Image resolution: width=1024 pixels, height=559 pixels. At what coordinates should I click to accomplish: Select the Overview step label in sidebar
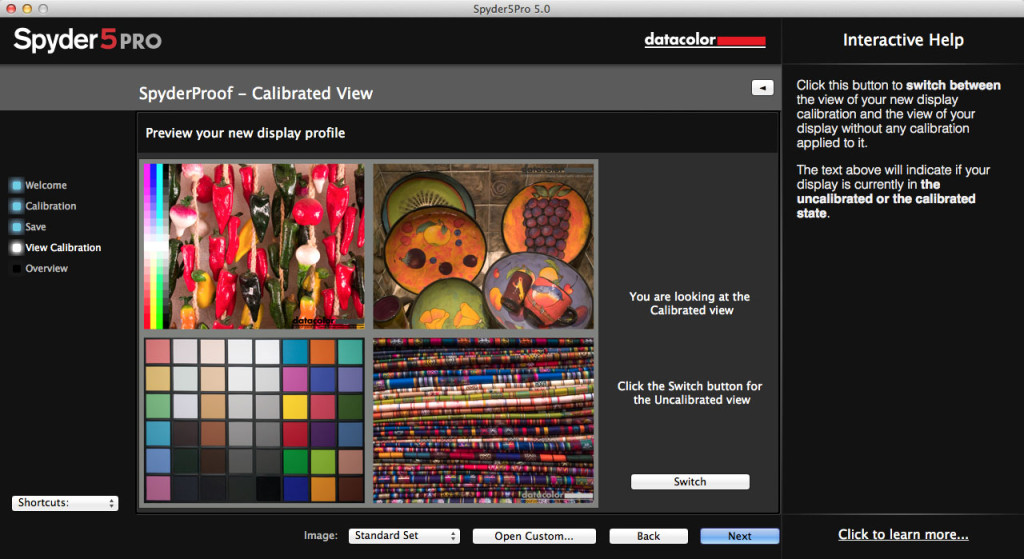point(46,269)
